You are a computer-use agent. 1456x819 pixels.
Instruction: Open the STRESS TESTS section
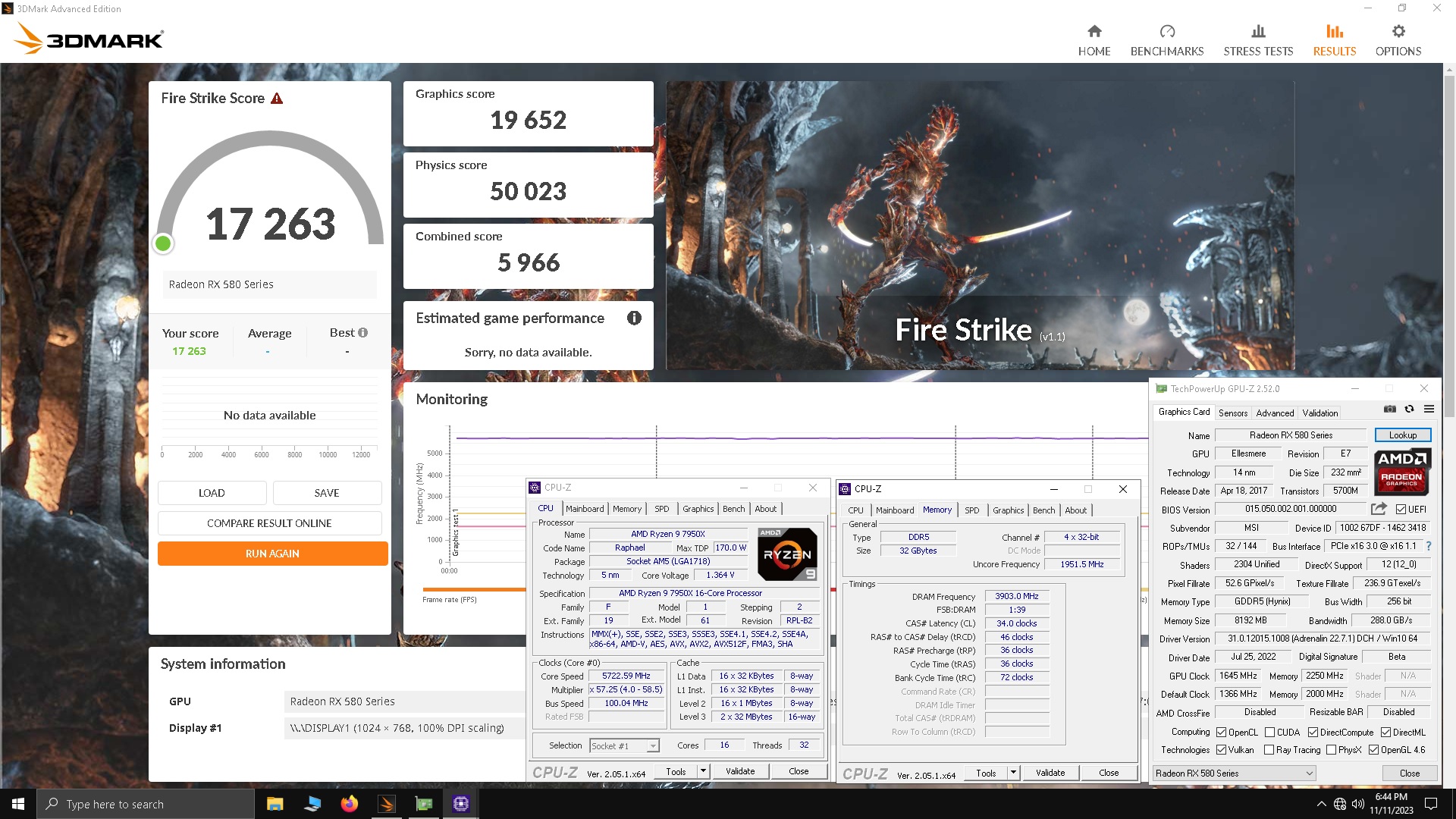1258,40
